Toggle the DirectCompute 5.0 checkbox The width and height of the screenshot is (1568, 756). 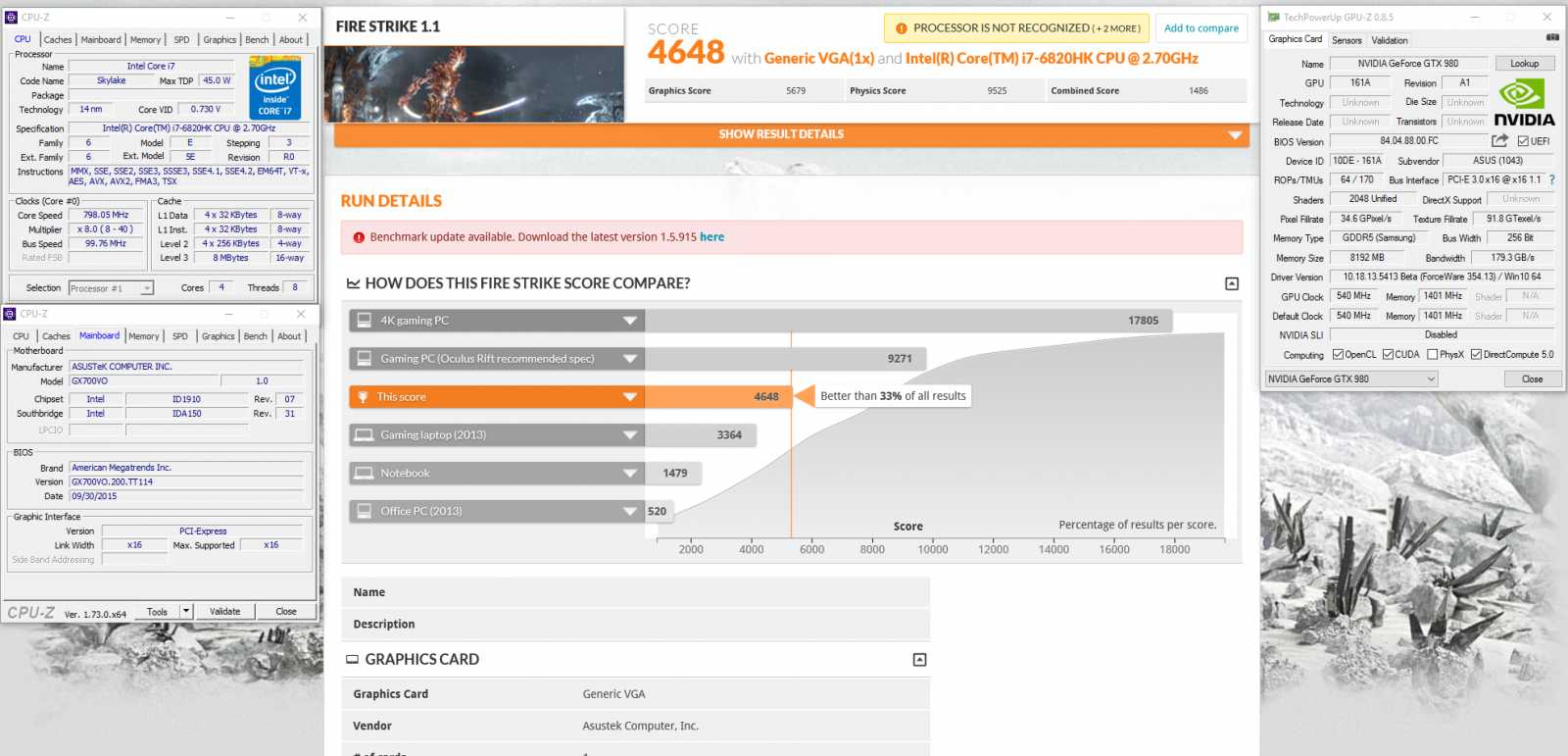(x=1476, y=355)
